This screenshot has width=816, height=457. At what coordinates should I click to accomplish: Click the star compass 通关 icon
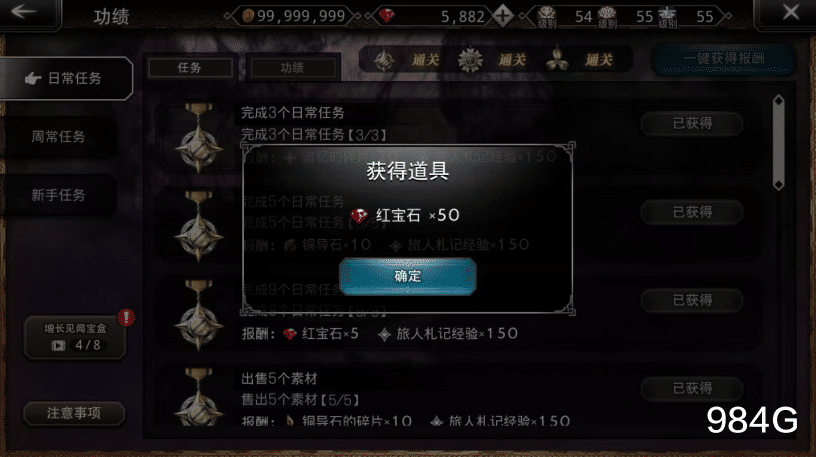pos(385,60)
